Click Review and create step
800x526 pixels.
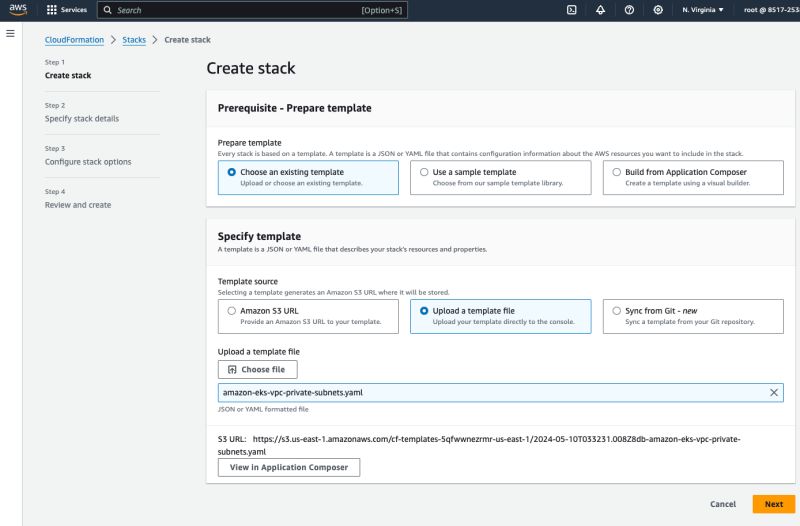78,205
